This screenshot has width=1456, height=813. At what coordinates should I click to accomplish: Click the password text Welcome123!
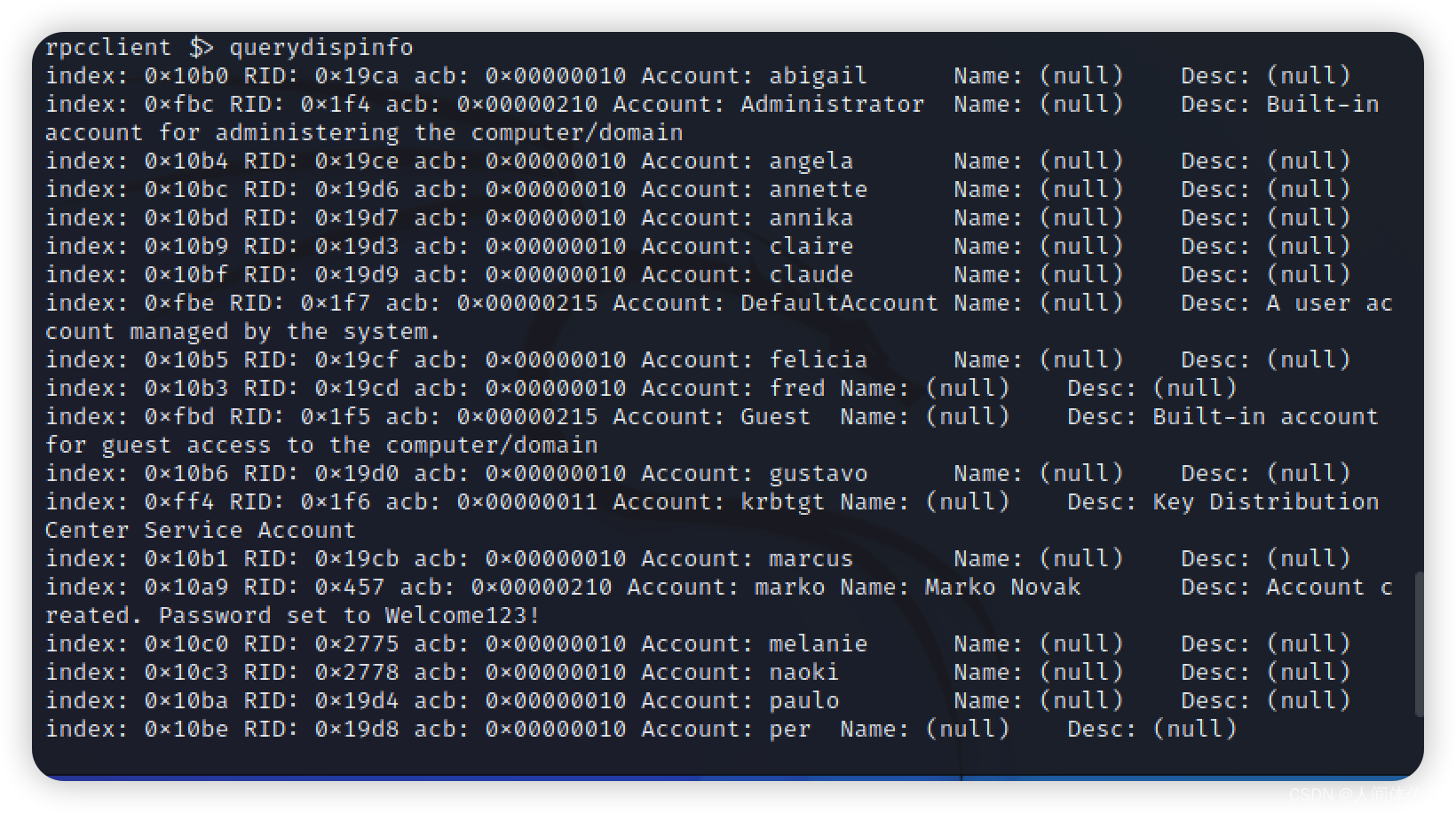pos(463,615)
